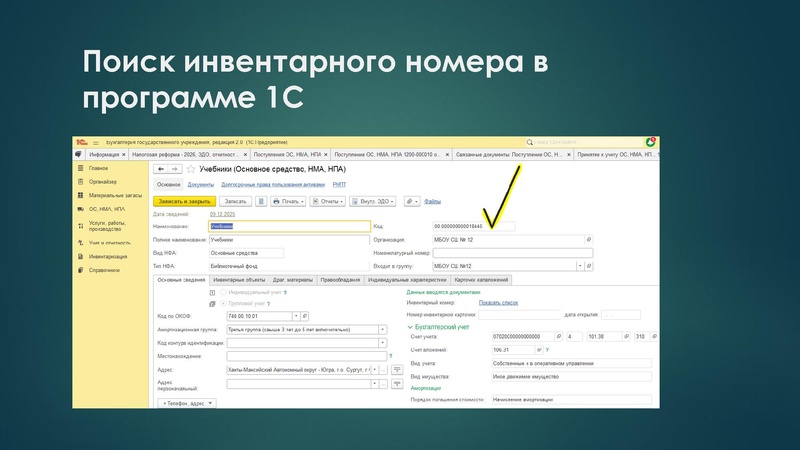Image resolution: width=800 pixels, height=450 pixels.
Task: Open the Главное section in sidebar
Action: (x=98, y=168)
